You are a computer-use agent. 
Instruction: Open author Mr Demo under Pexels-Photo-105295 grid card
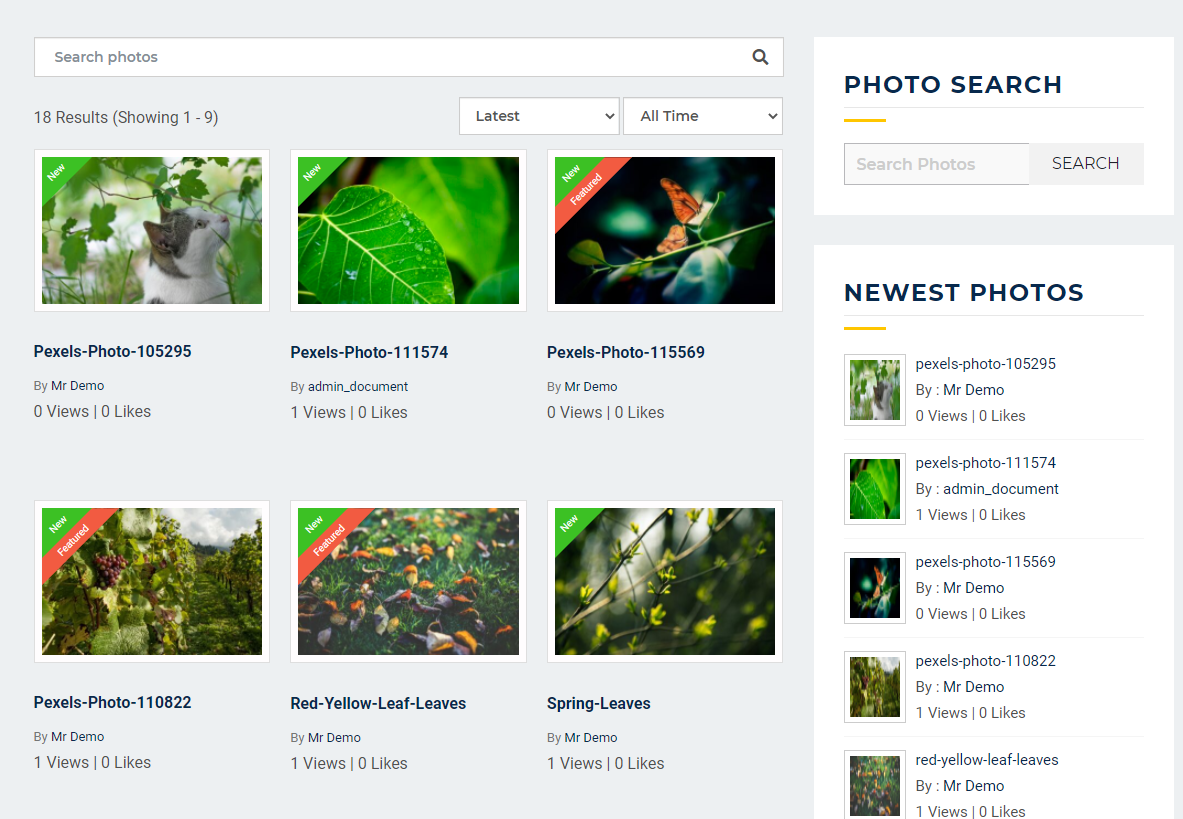(x=78, y=385)
